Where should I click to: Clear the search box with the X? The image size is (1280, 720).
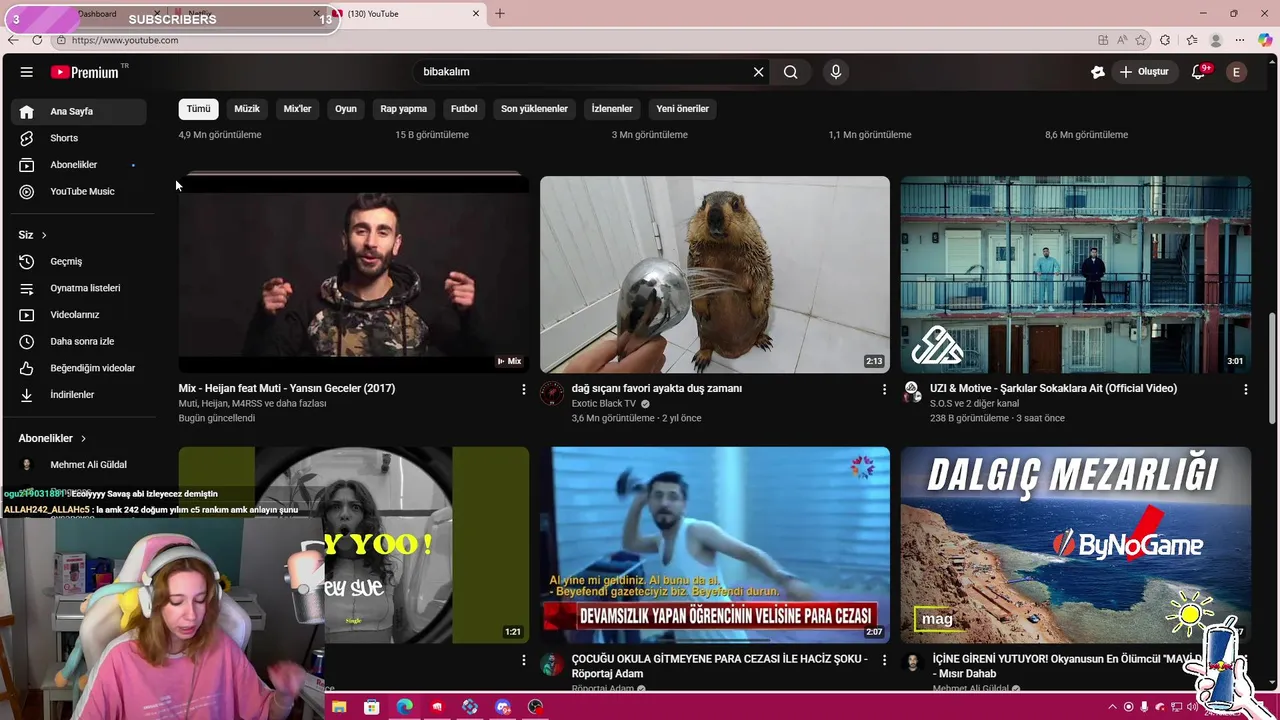tap(758, 72)
